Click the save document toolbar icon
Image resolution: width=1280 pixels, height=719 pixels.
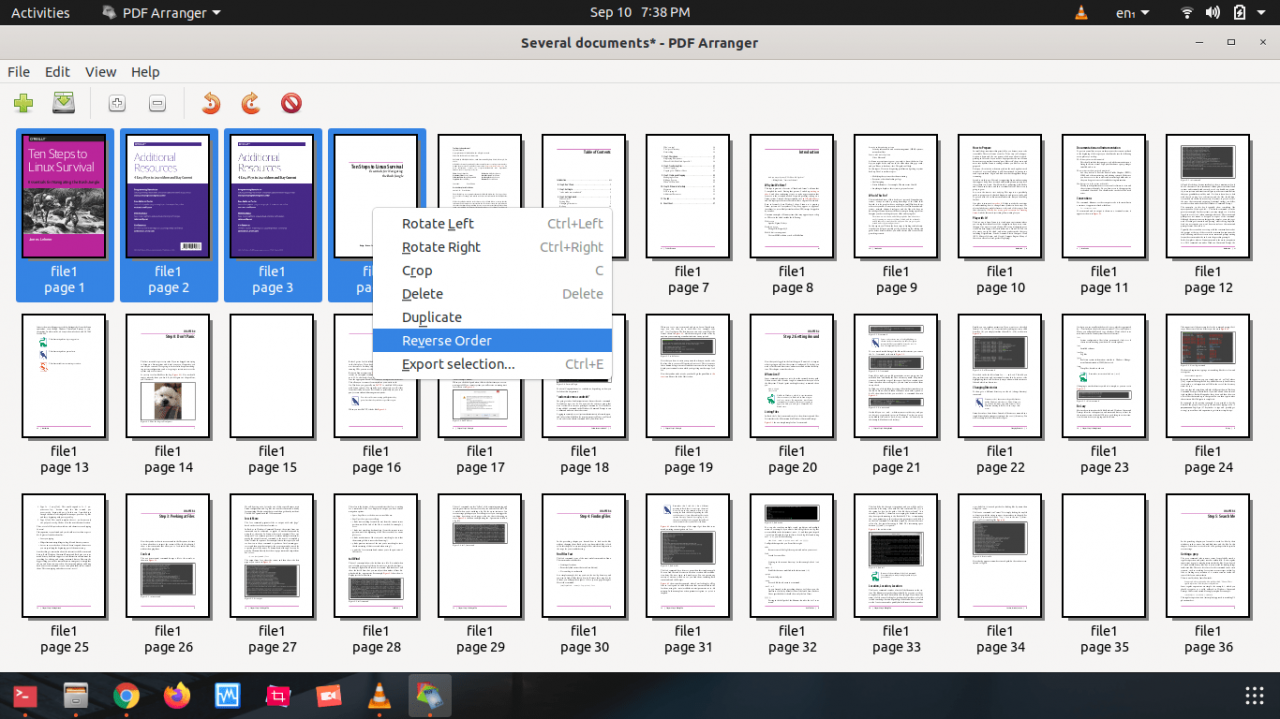tap(64, 102)
